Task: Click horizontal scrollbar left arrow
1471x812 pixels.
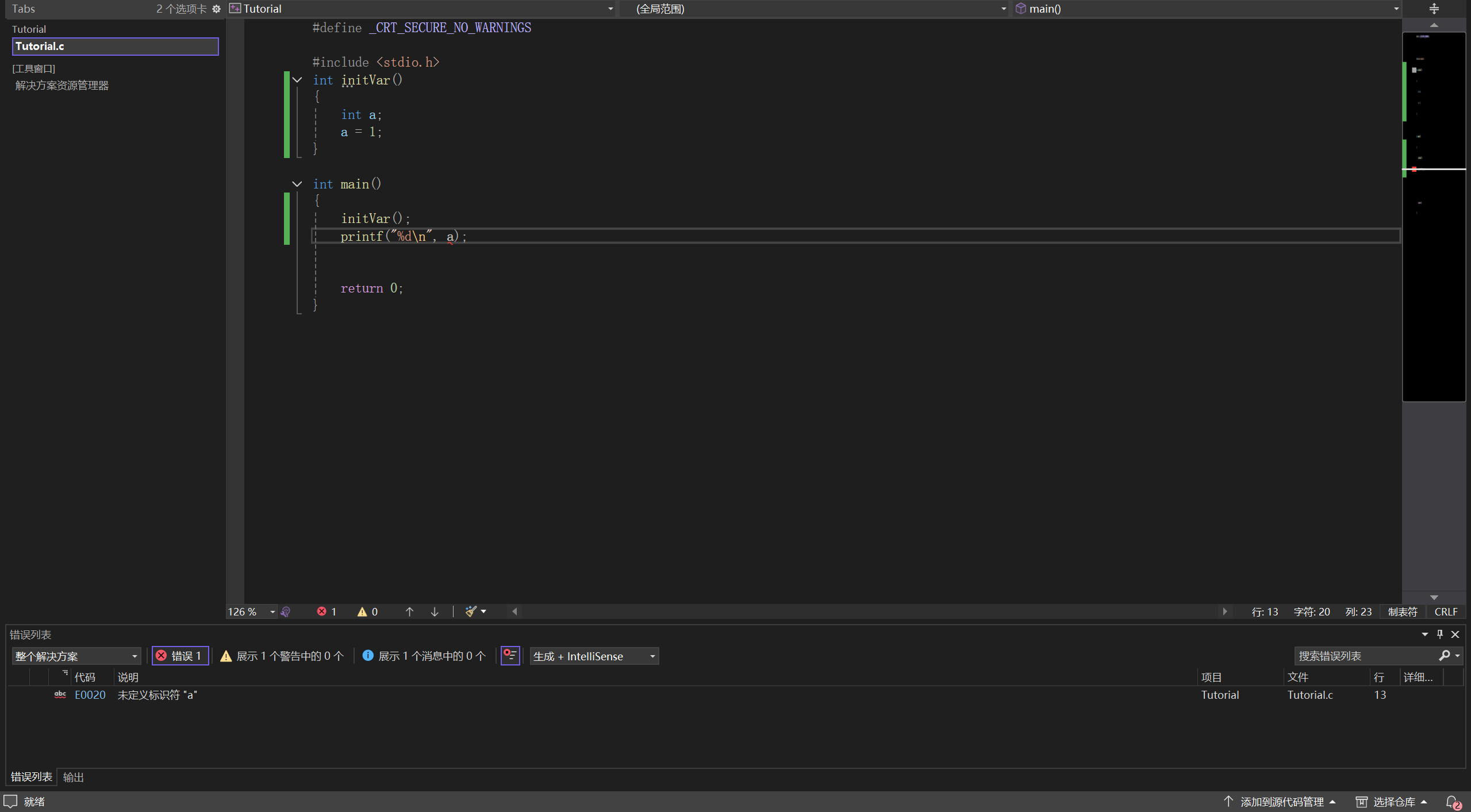Action: pyautogui.click(x=514, y=611)
